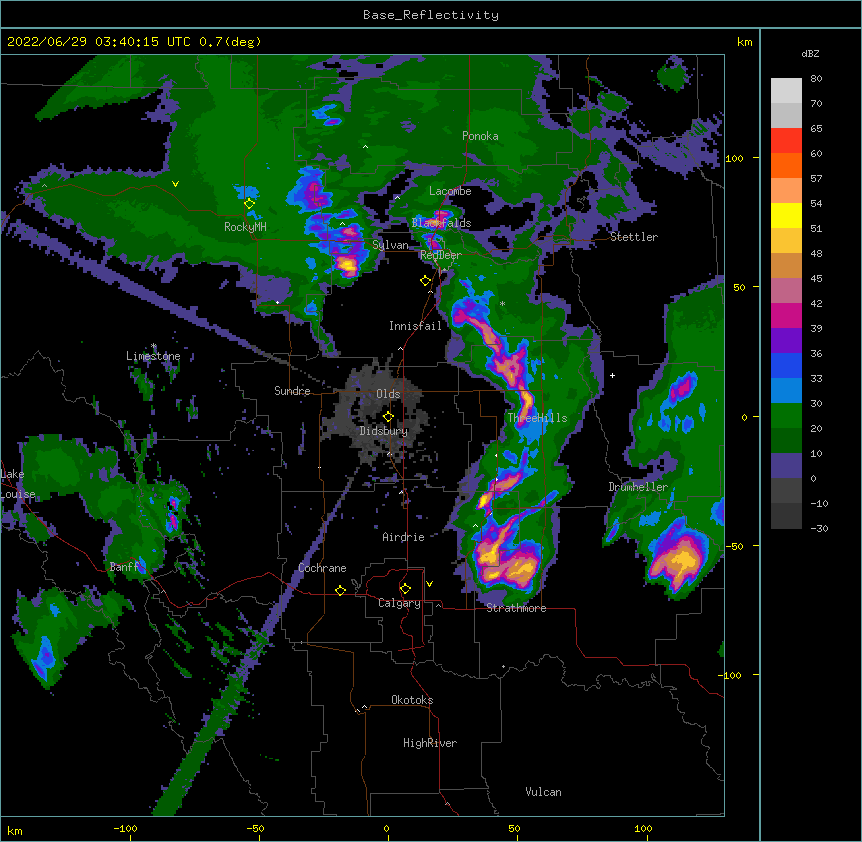Click the Vulcan city label

[543, 792]
